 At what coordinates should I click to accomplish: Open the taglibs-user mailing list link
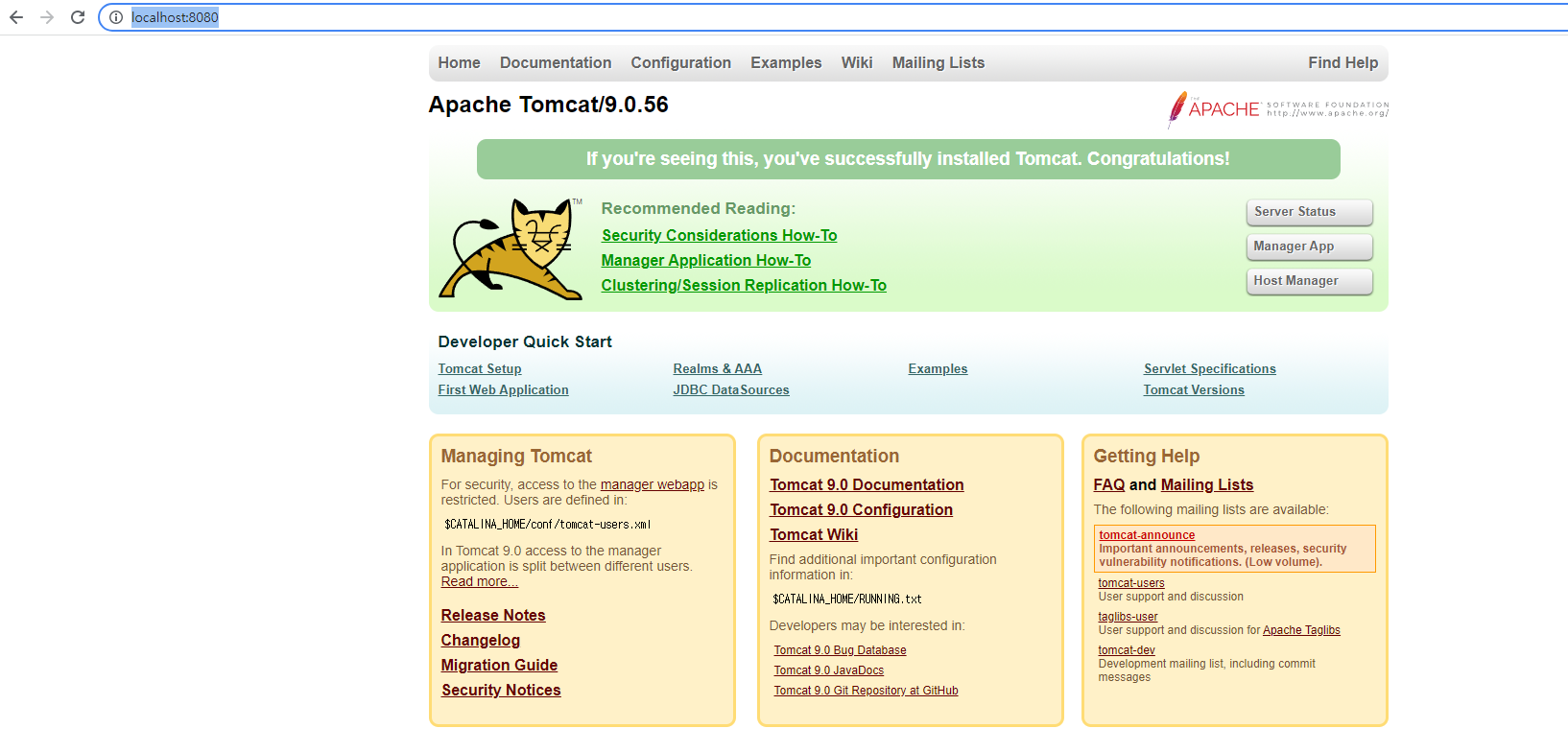click(x=1128, y=617)
